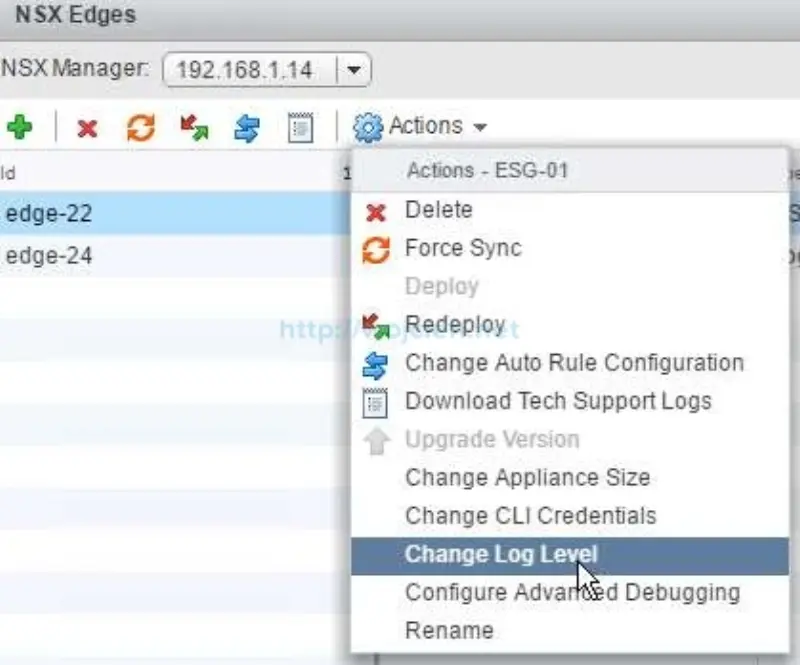Expand the Actions menu chevron
The height and width of the screenshot is (665, 800).
click(479, 127)
